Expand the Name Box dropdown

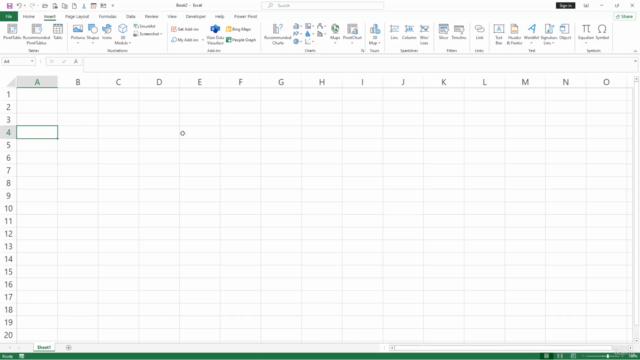[32, 61]
